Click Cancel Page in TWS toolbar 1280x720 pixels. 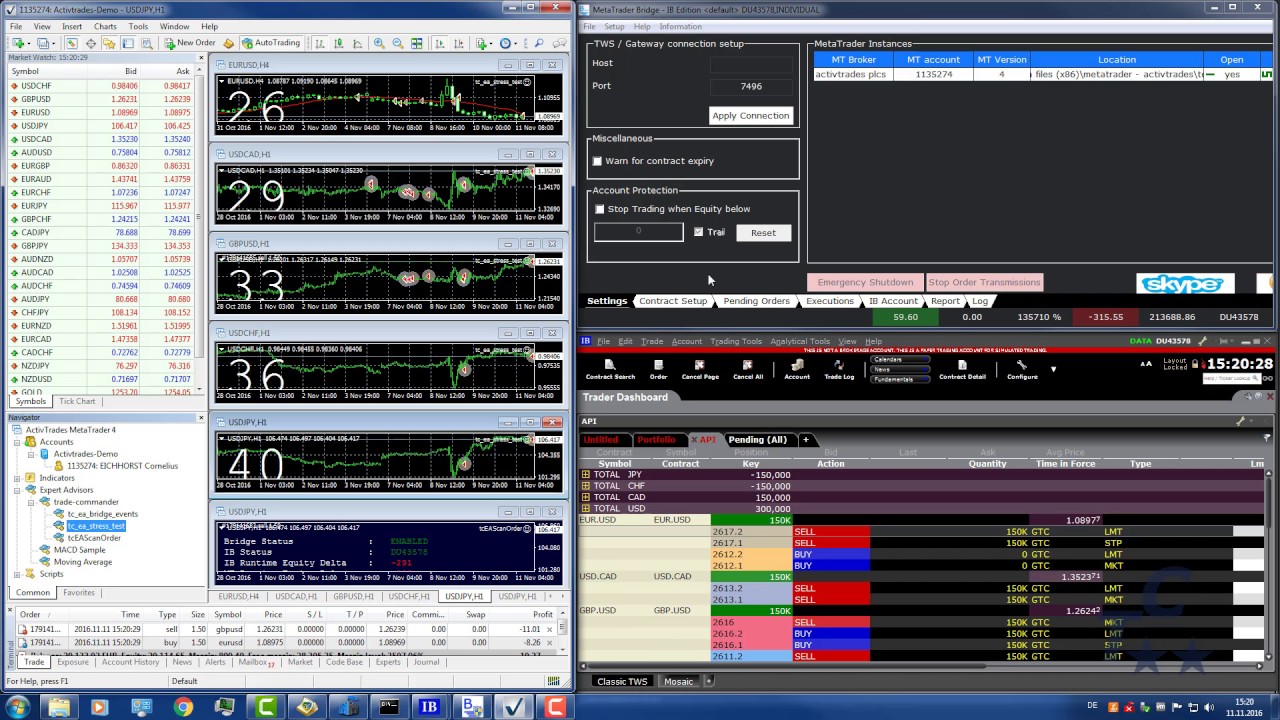tap(700, 370)
